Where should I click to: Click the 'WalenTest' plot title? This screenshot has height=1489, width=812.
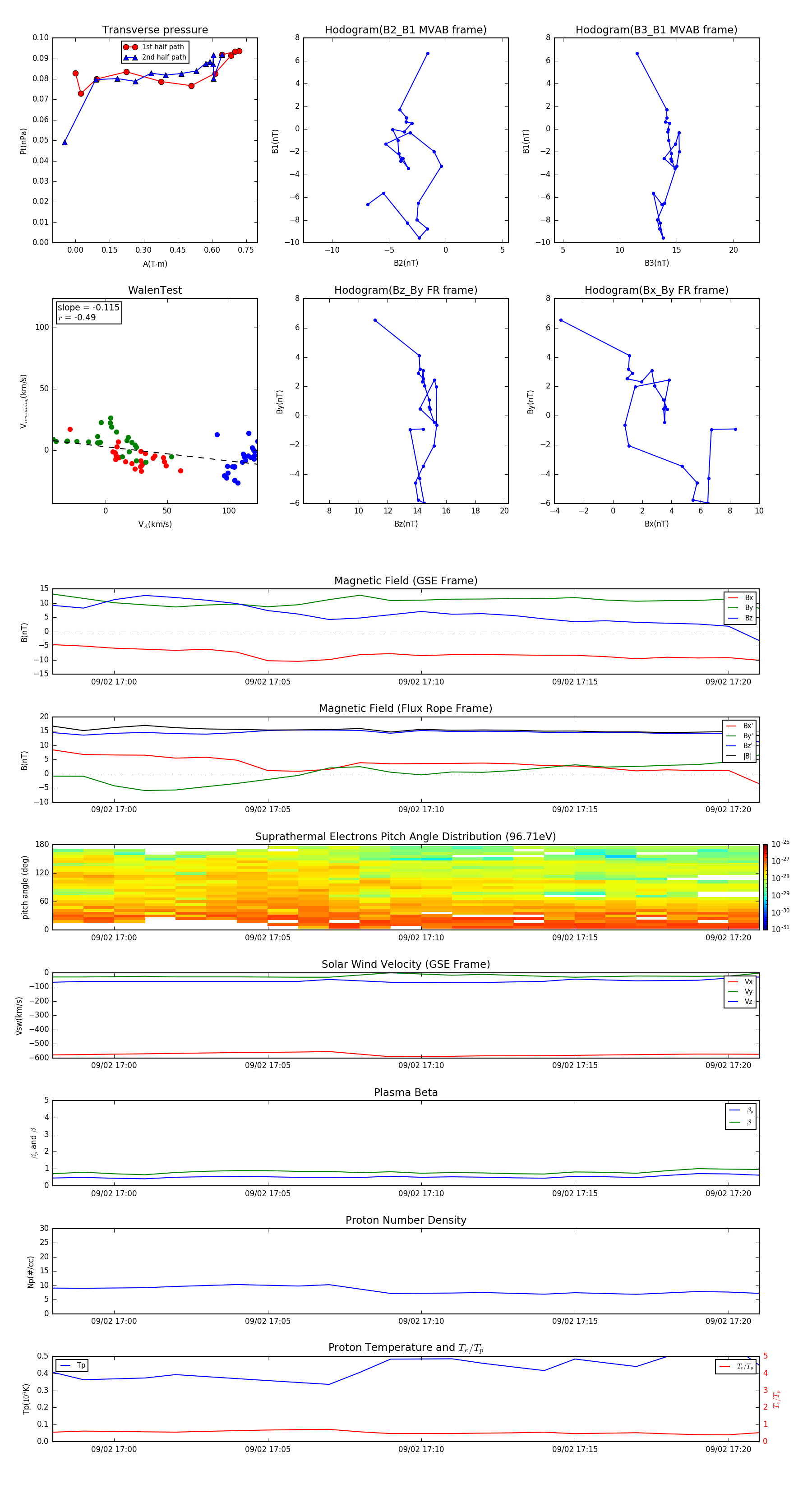(155, 290)
